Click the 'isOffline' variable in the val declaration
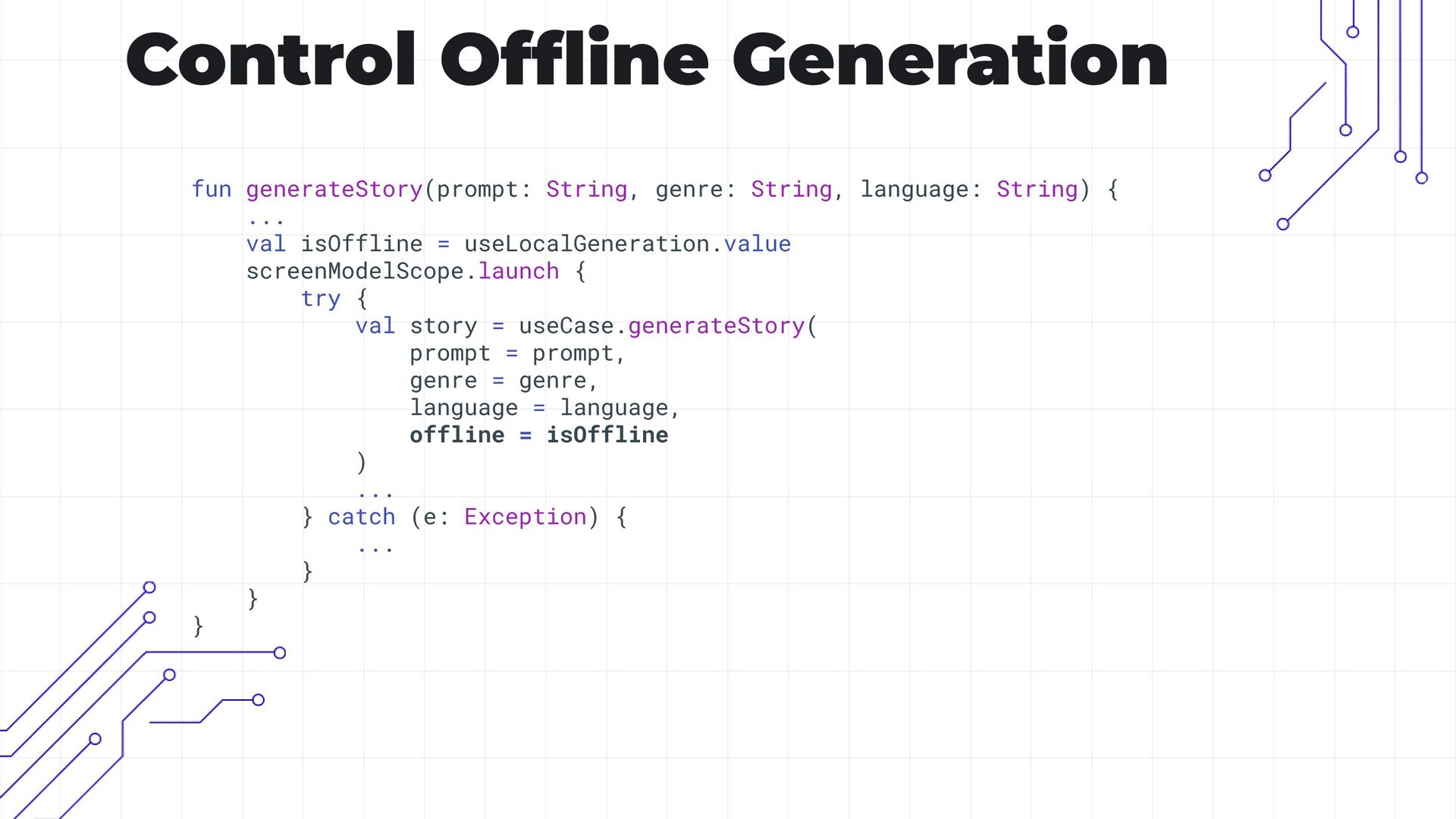Image resolution: width=1456 pixels, height=819 pixels. click(x=361, y=244)
